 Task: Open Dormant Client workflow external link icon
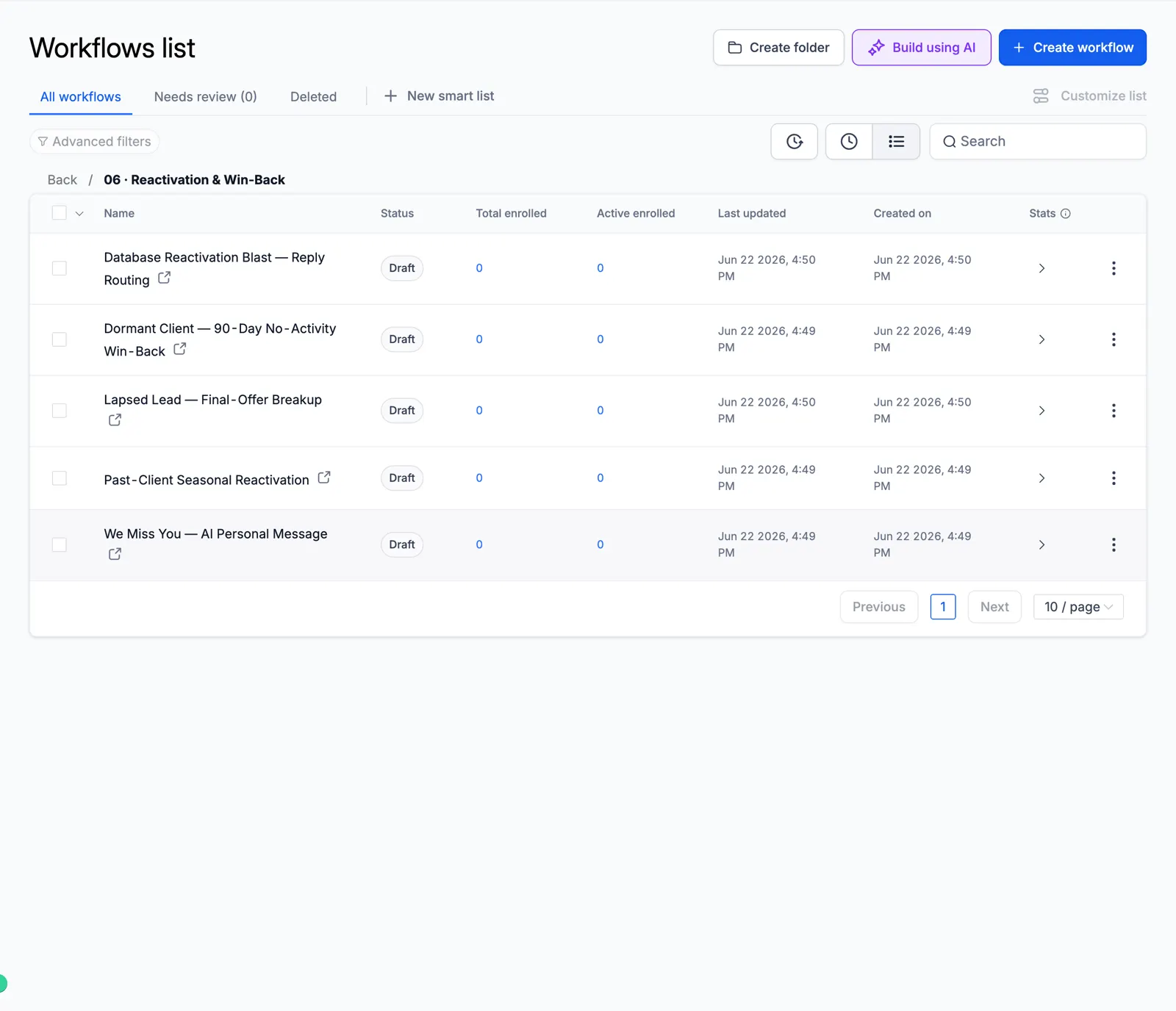[x=180, y=349]
